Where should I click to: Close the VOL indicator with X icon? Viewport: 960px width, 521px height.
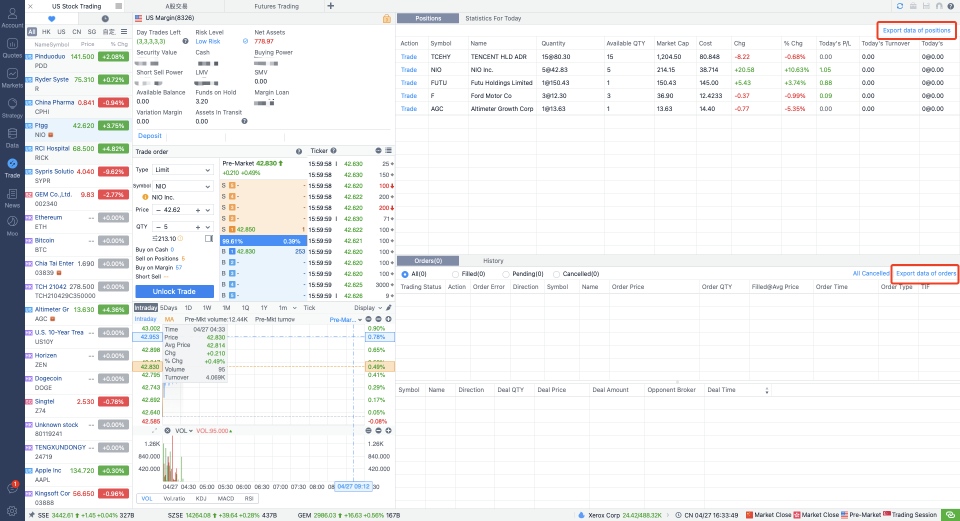pyautogui.click(x=167, y=430)
